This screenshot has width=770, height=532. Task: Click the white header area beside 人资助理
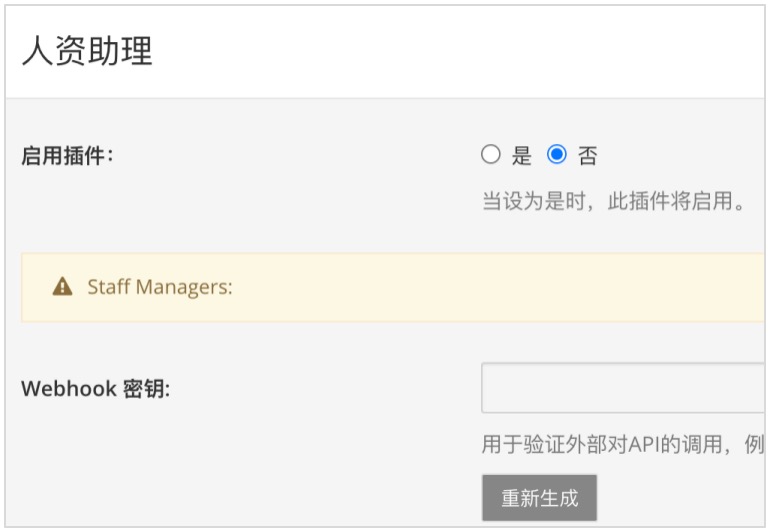pyautogui.click(x=457, y=51)
